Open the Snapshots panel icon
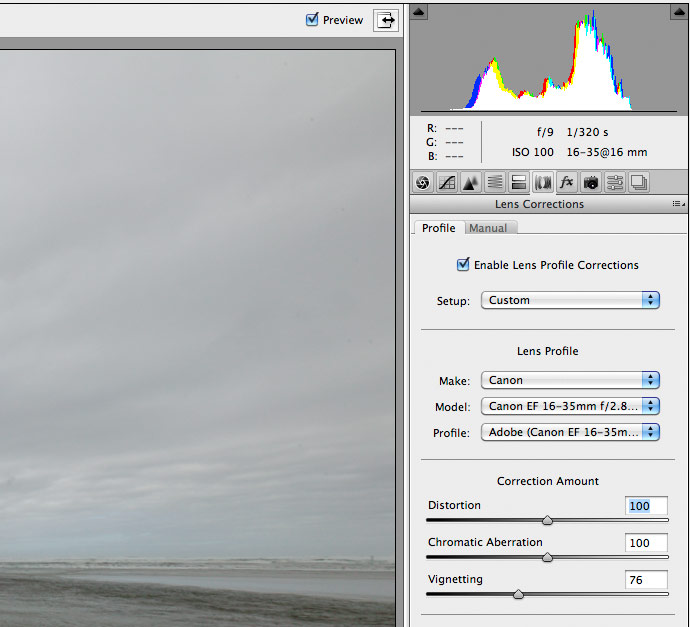 click(x=639, y=182)
